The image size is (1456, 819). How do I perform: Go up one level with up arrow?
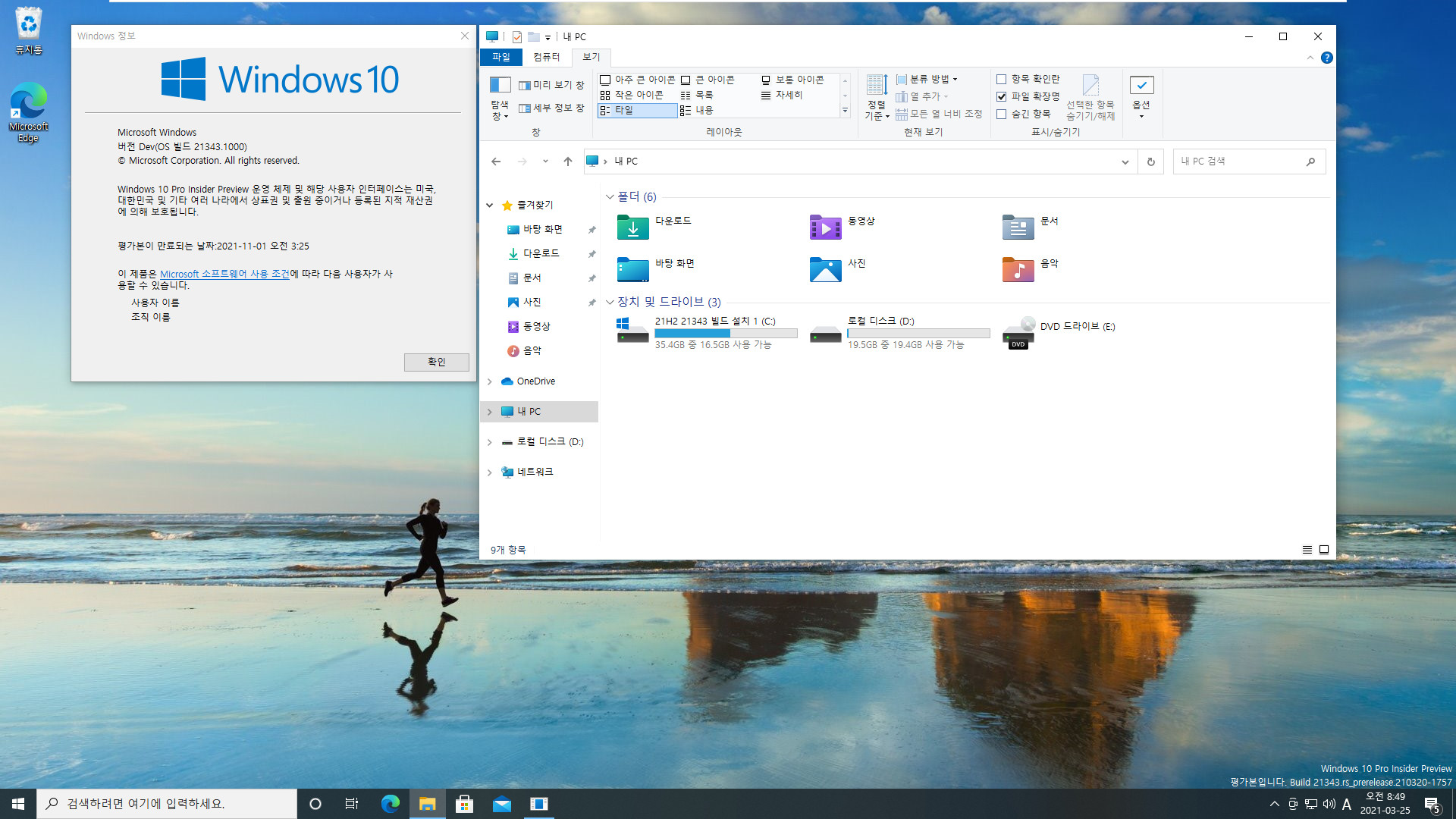click(x=568, y=162)
